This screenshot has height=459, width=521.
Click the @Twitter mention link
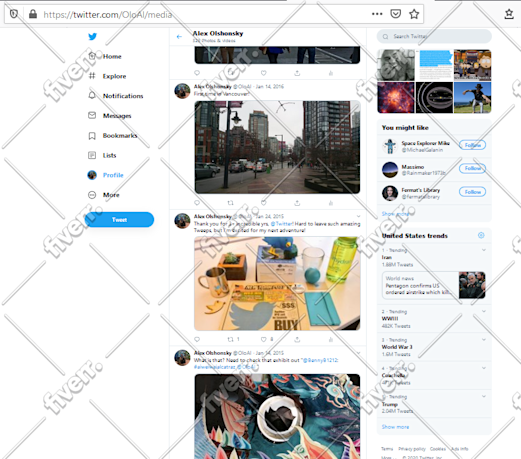(282, 224)
